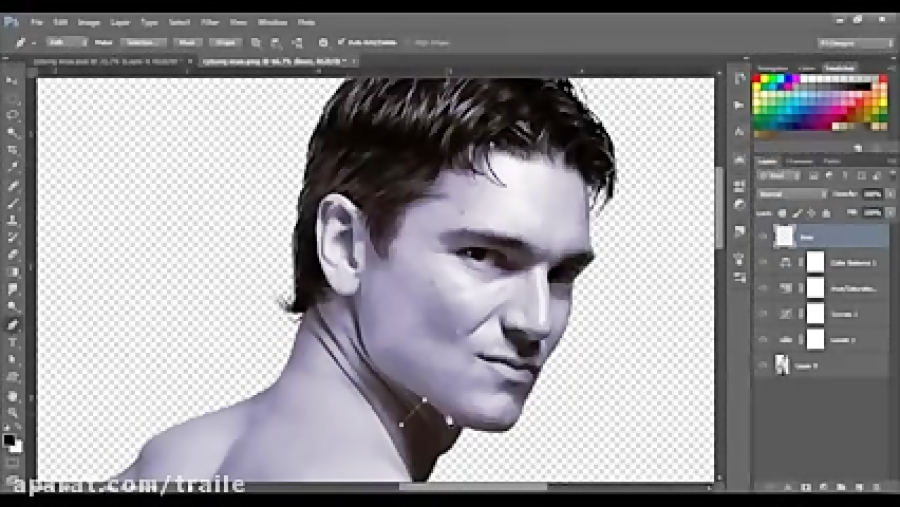Click the lock all icon
Screen dimensions: 900x507
coord(826,213)
